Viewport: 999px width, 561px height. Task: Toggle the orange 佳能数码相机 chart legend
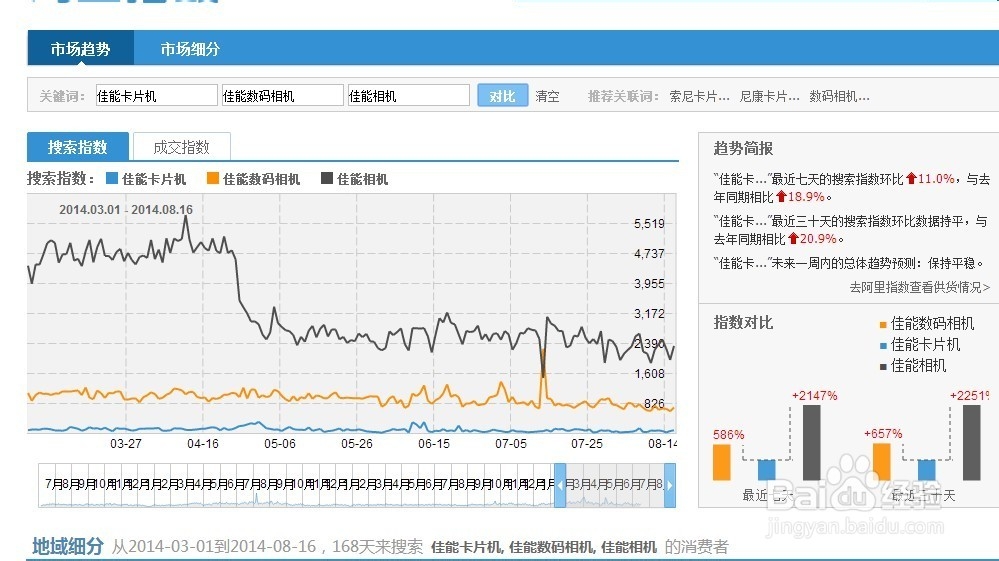click(253, 179)
